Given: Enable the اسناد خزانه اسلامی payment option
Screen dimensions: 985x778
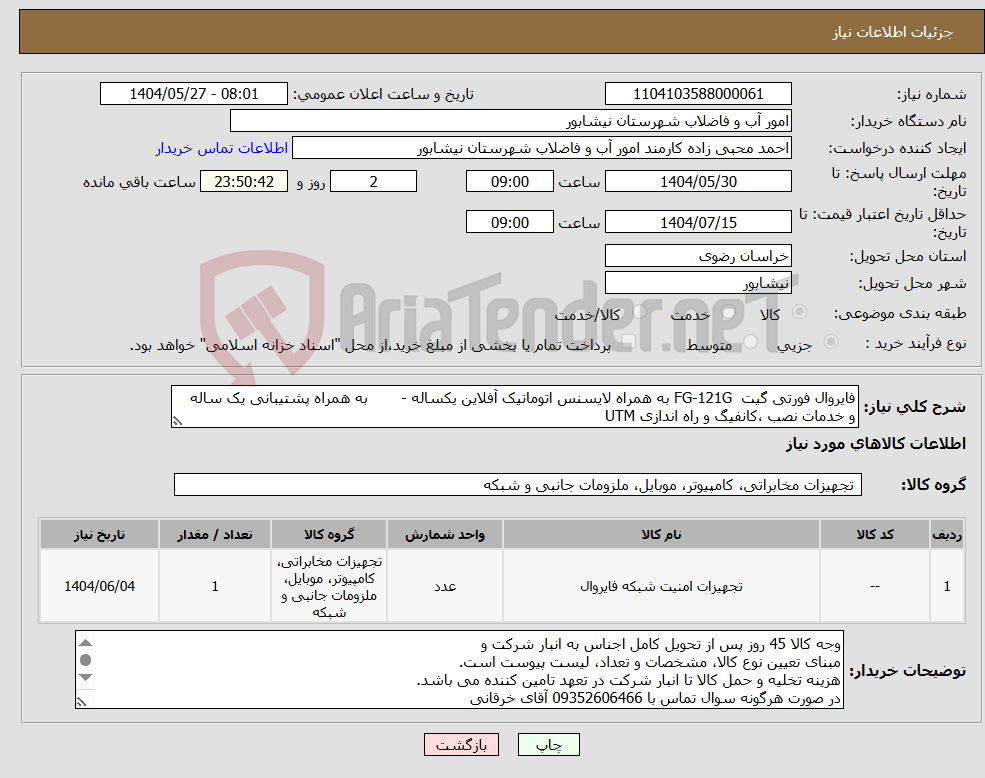Looking at the screenshot, I should click(x=629, y=341).
